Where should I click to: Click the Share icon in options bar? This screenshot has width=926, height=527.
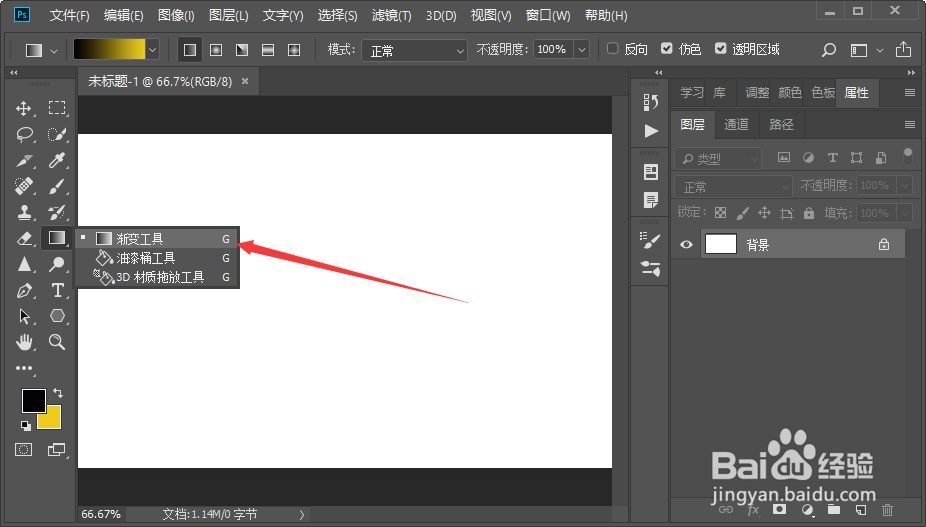(x=903, y=50)
